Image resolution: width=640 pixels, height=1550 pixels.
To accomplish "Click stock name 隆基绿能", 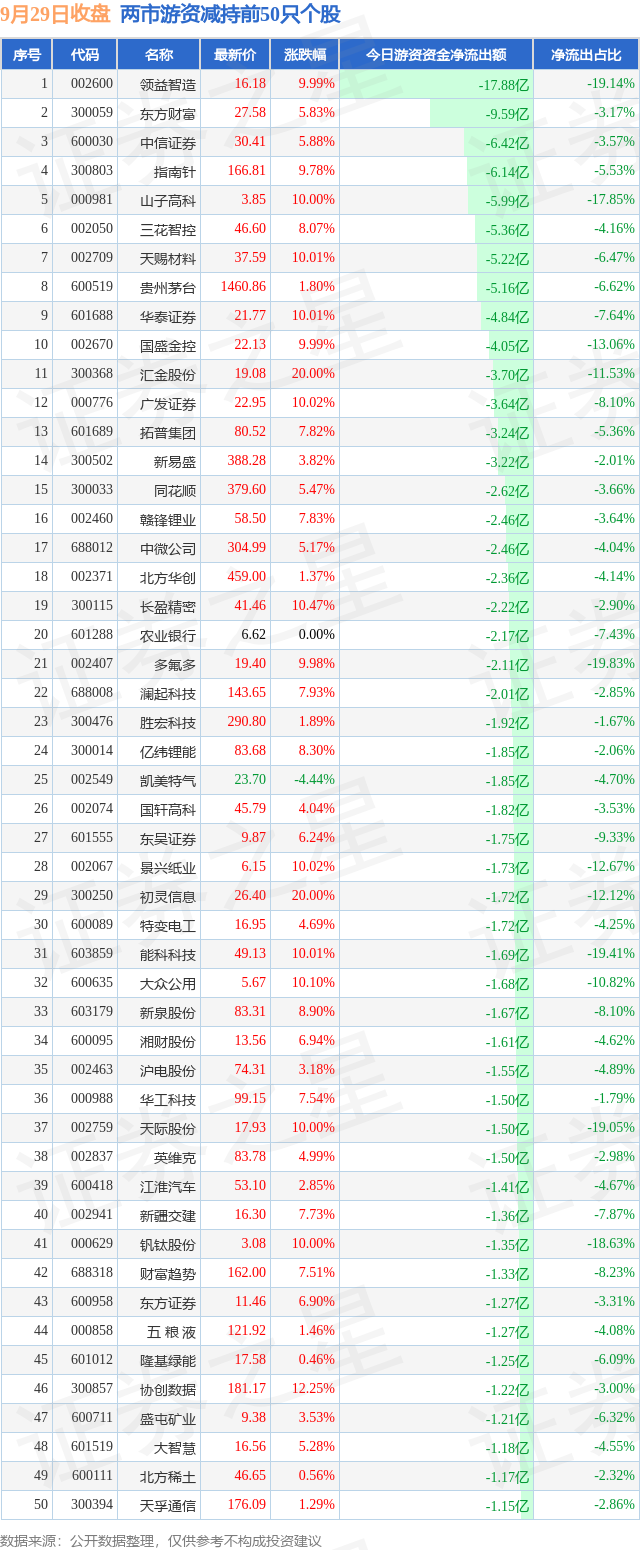I will [168, 1361].
